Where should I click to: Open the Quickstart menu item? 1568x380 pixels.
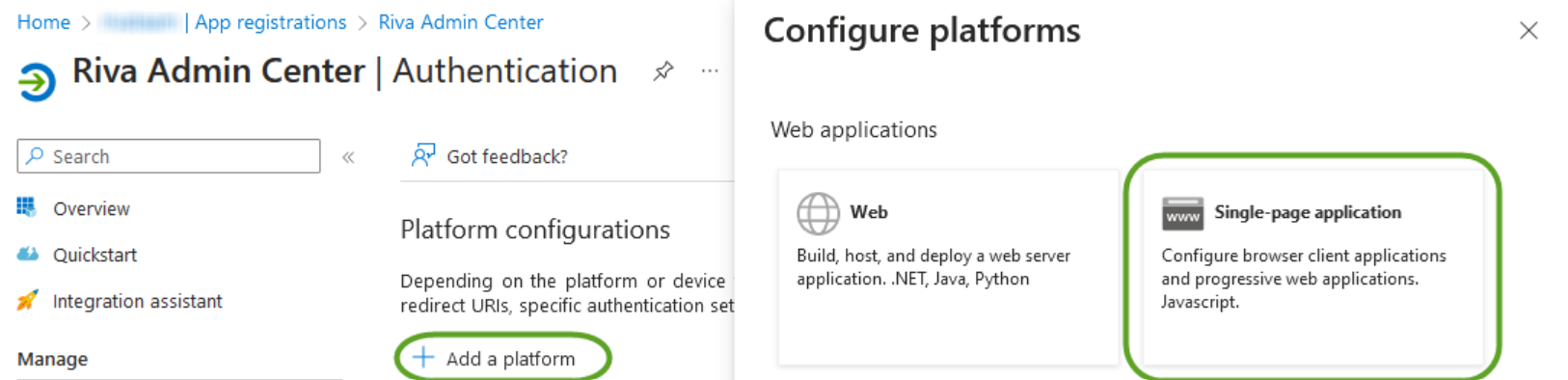pos(95,255)
